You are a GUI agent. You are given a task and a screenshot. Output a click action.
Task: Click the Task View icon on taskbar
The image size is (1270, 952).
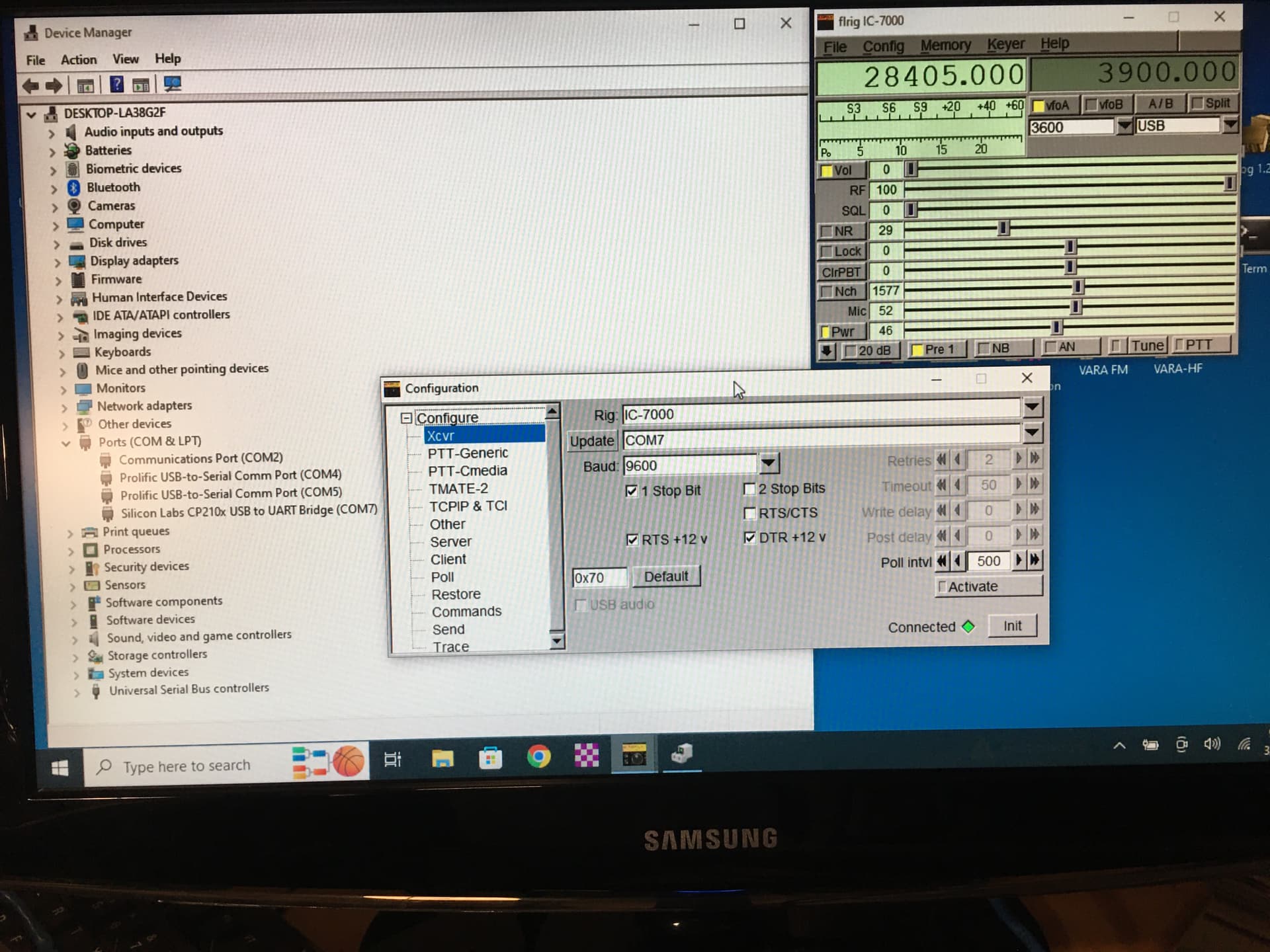392,760
